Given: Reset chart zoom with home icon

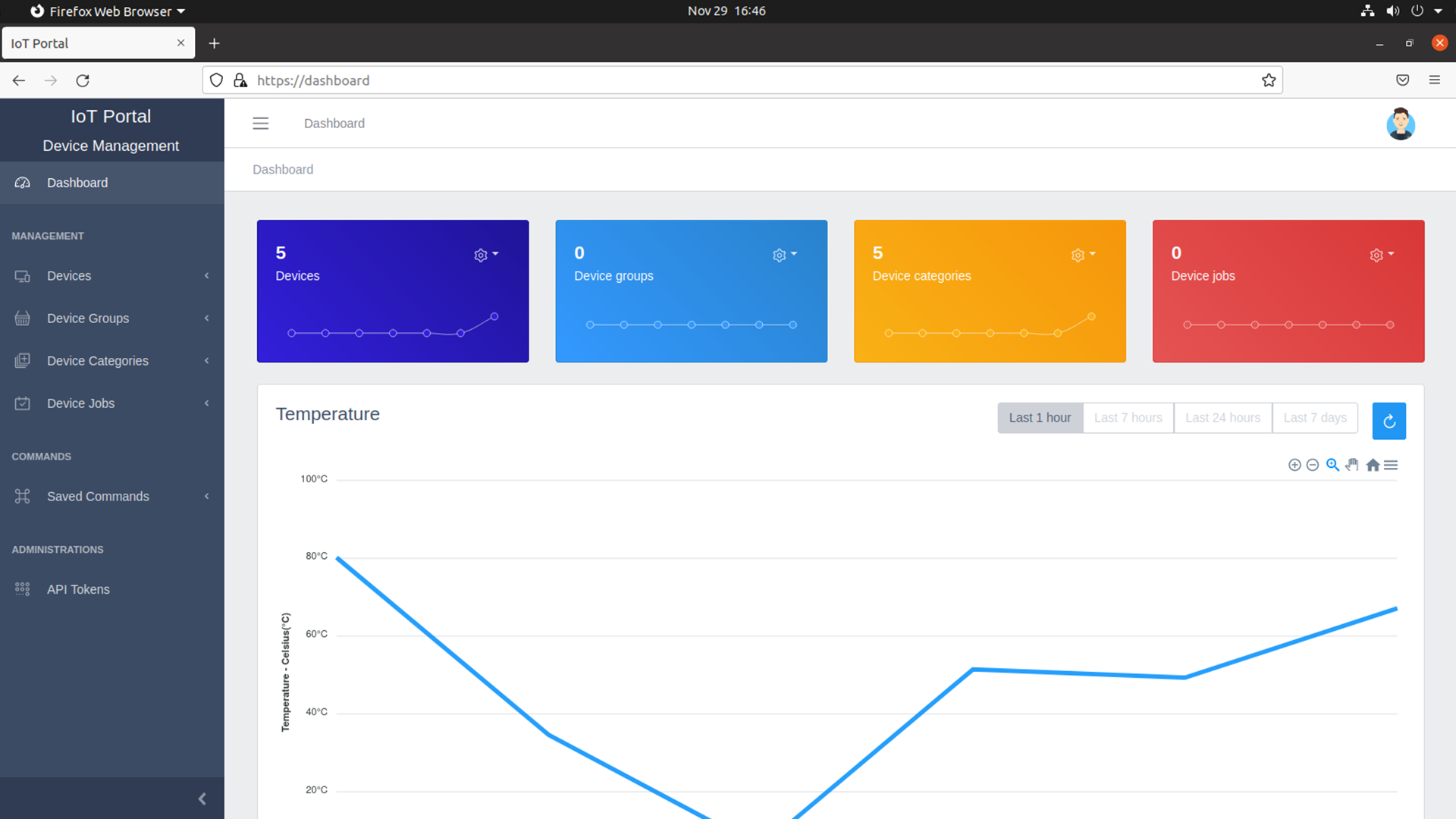Looking at the screenshot, I should coord(1373,465).
